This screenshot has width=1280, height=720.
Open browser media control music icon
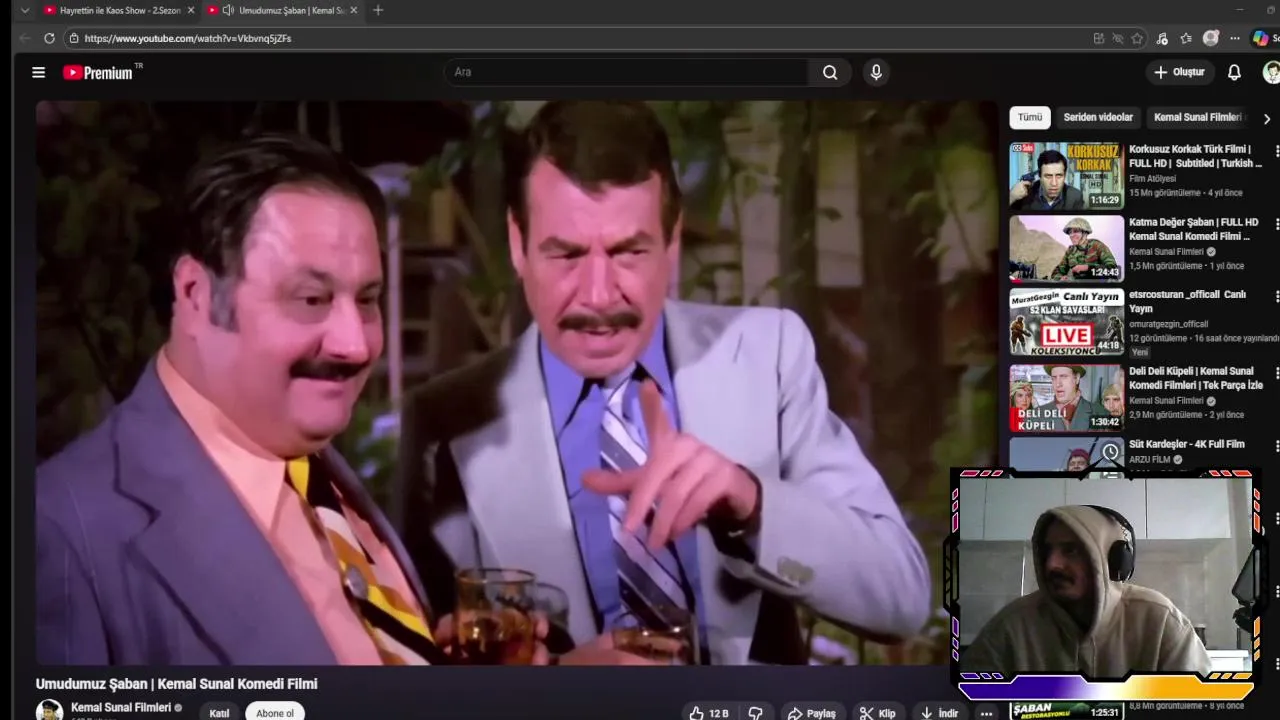coord(1162,38)
